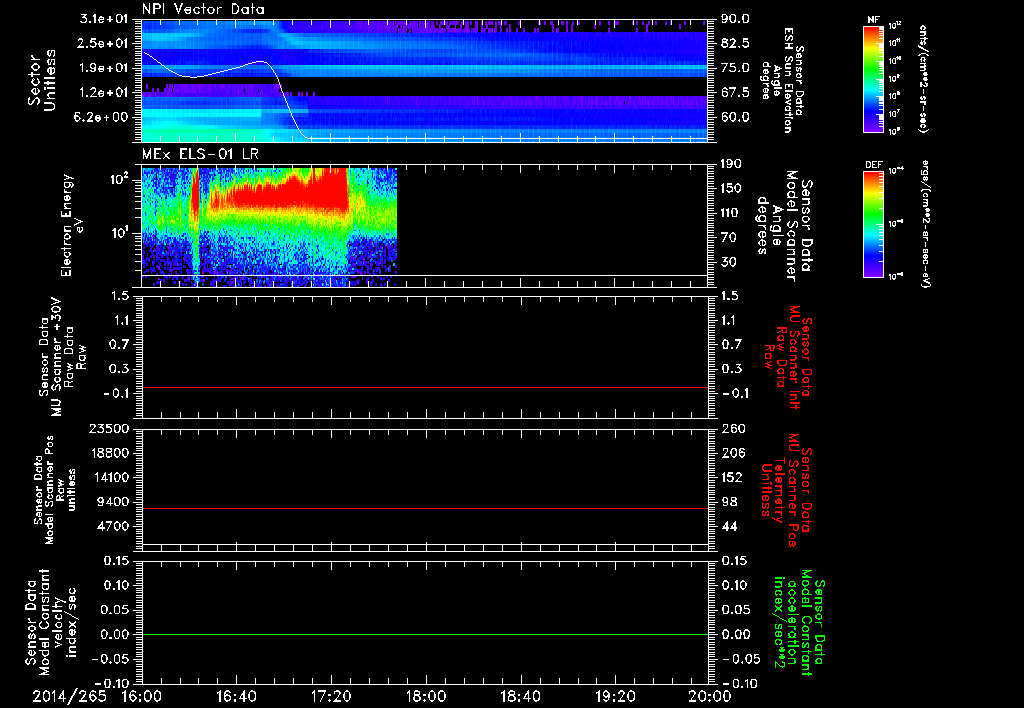The image size is (1024, 708).
Task: Click the 16:00 time axis label
Action: click(x=142, y=696)
